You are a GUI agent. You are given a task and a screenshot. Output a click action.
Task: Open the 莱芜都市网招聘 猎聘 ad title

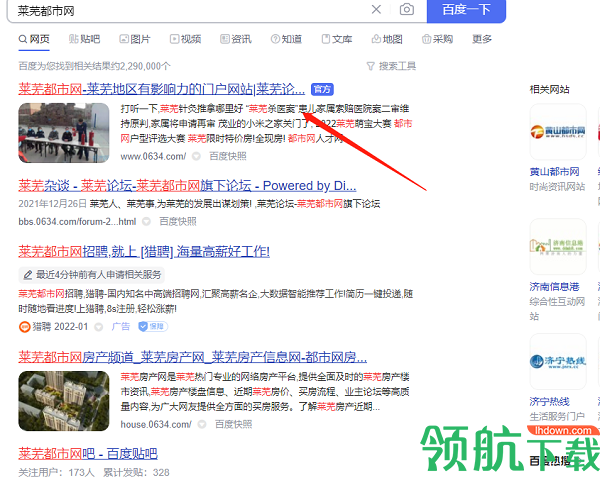(144, 252)
